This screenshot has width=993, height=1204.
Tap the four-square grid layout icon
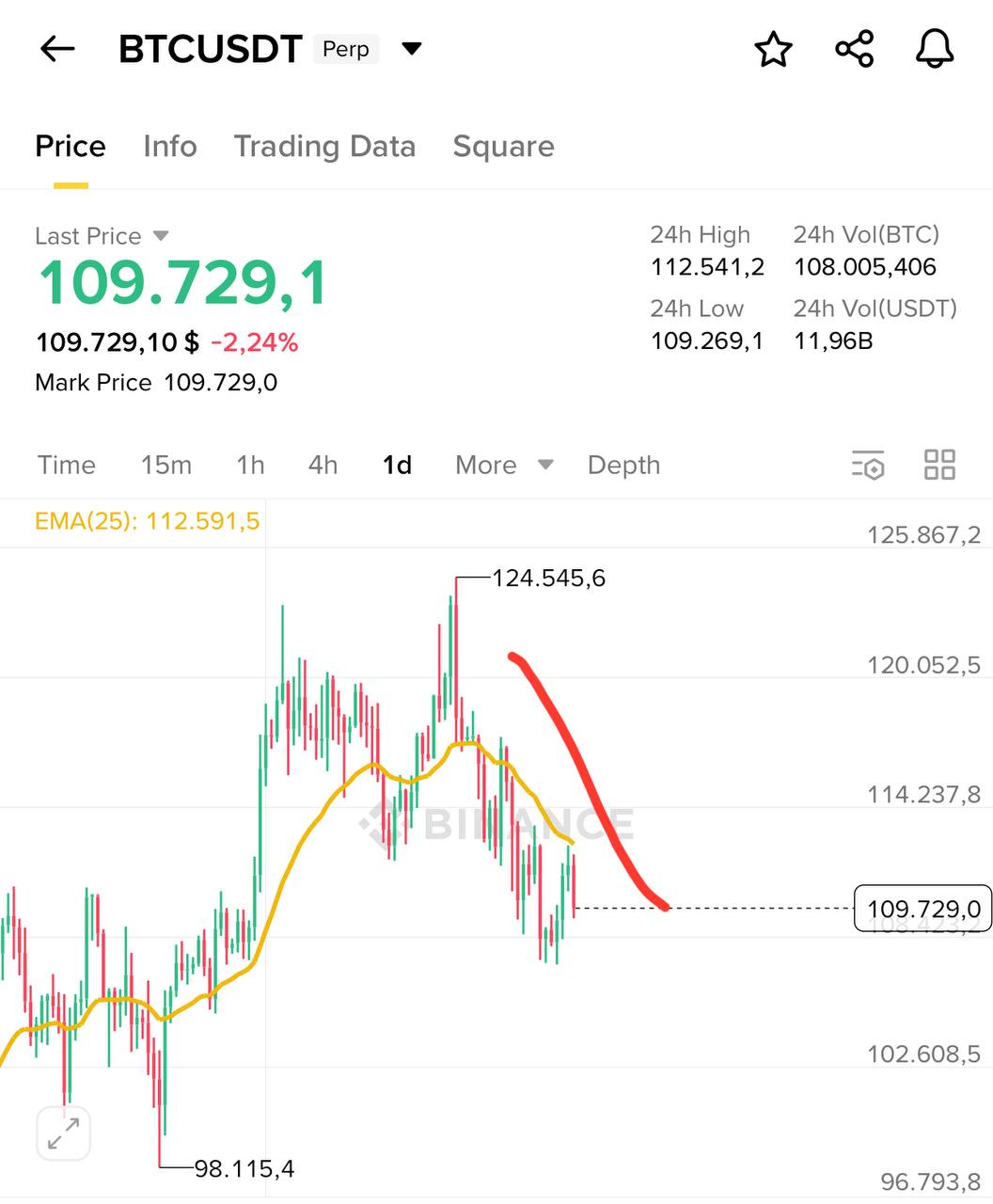939,465
